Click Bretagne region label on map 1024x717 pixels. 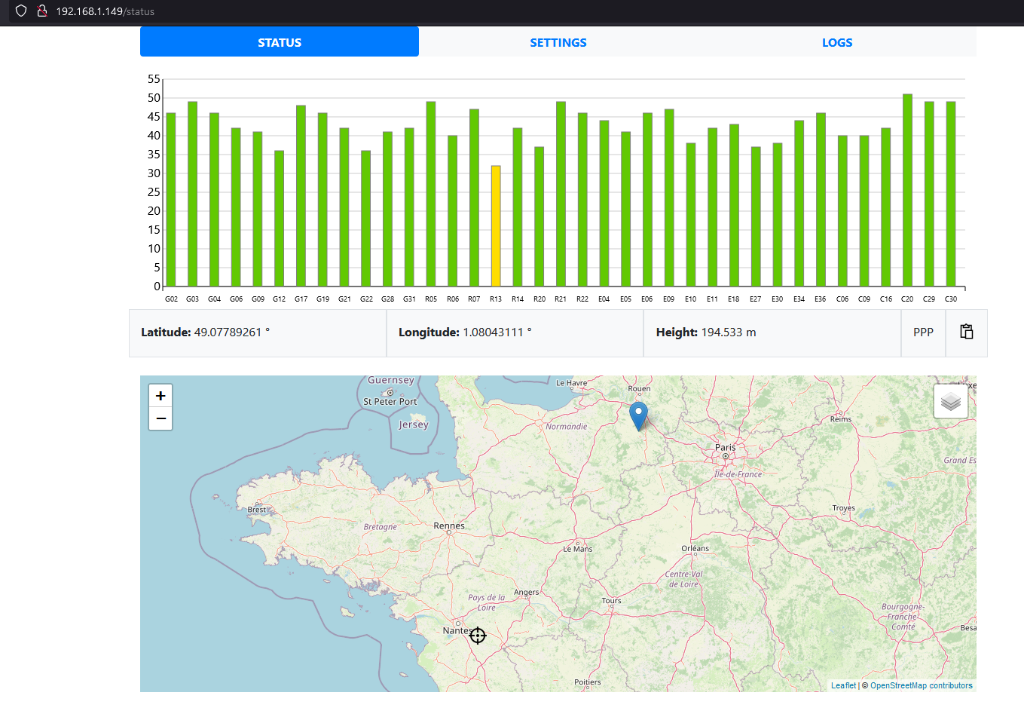[380, 527]
